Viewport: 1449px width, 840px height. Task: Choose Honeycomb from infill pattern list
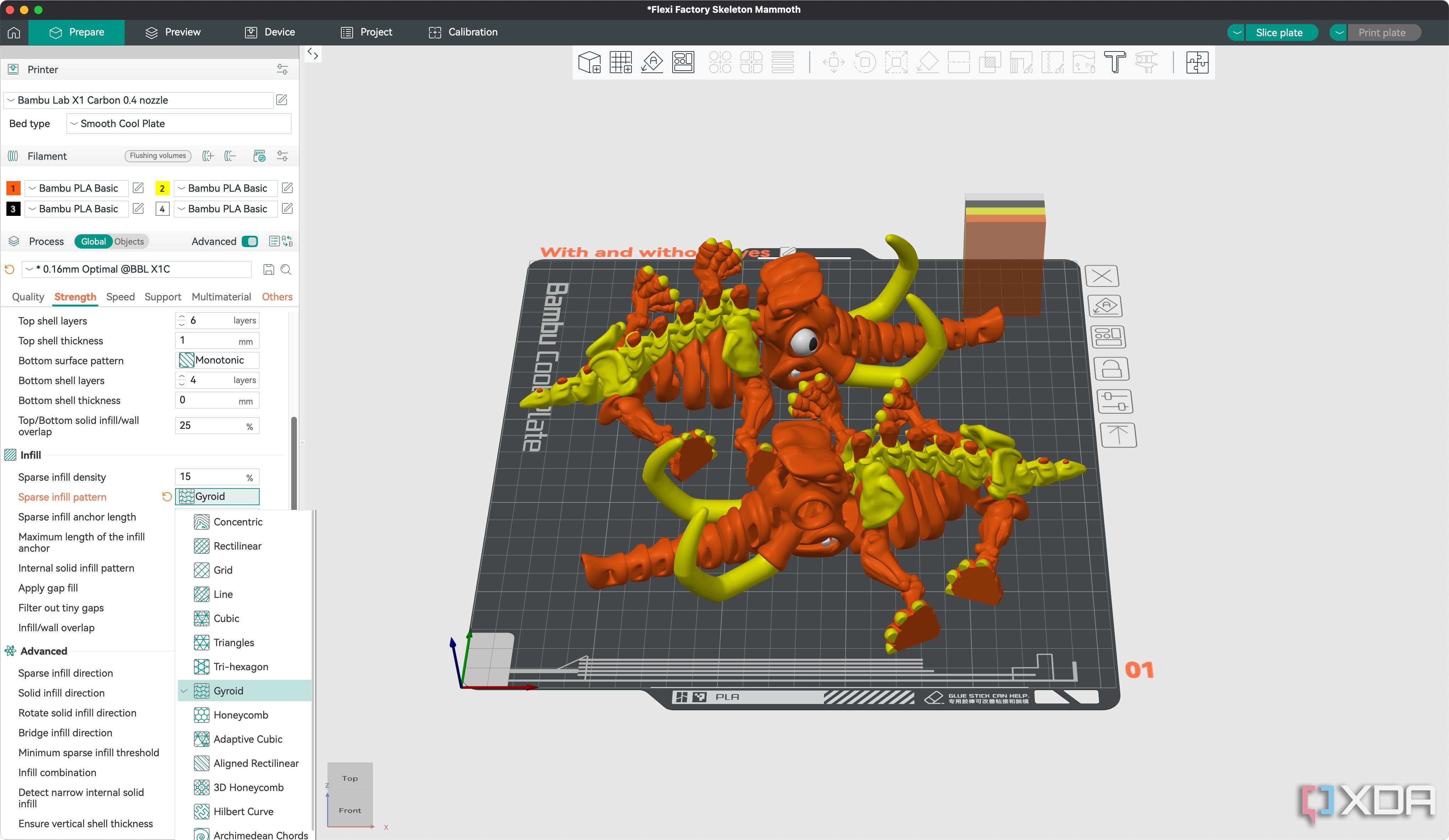[x=240, y=715]
